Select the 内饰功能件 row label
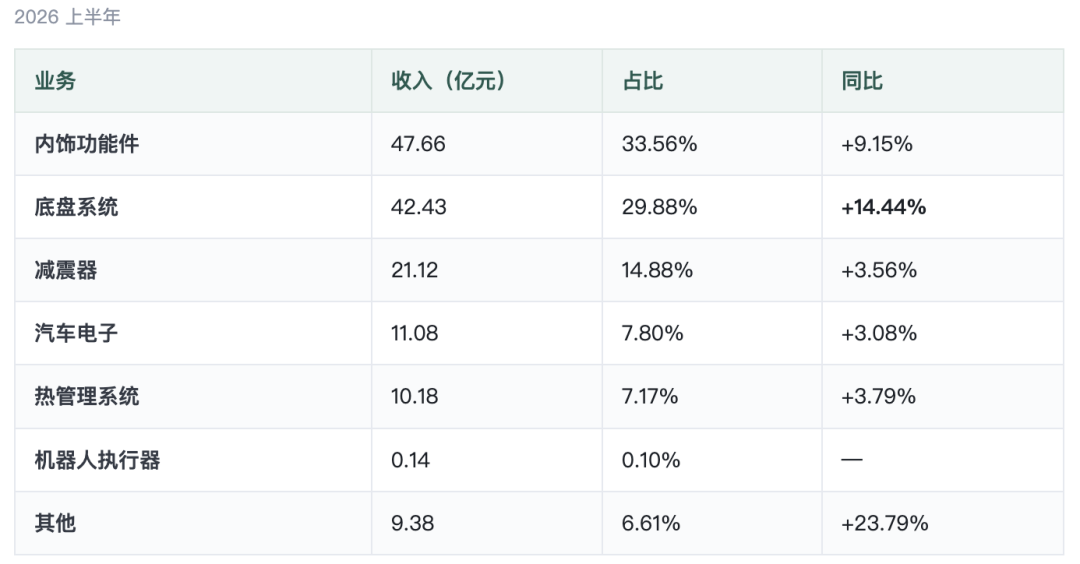This screenshot has height=564, width=1080. (x=87, y=144)
